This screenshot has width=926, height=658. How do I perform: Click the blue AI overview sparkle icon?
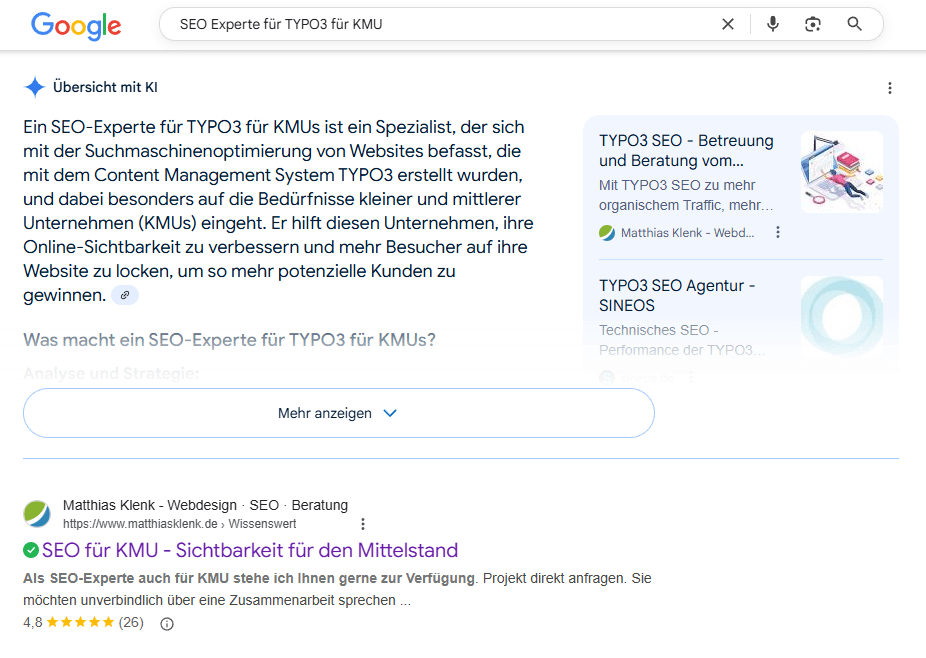[x=35, y=87]
